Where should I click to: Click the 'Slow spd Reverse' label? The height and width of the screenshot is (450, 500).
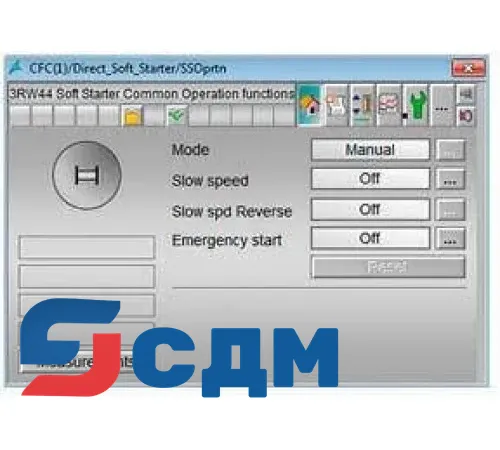coord(232,211)
